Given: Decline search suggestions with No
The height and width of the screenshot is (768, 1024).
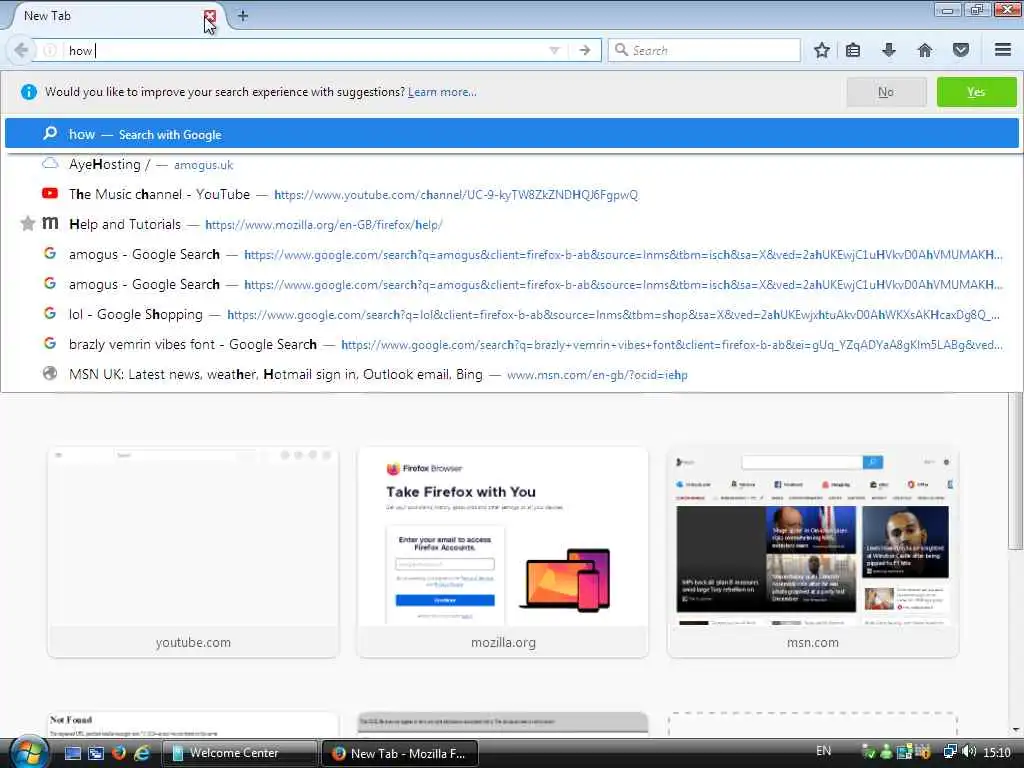Looking at the screenshot, I should pyautogui.click(x=886, y=92).
